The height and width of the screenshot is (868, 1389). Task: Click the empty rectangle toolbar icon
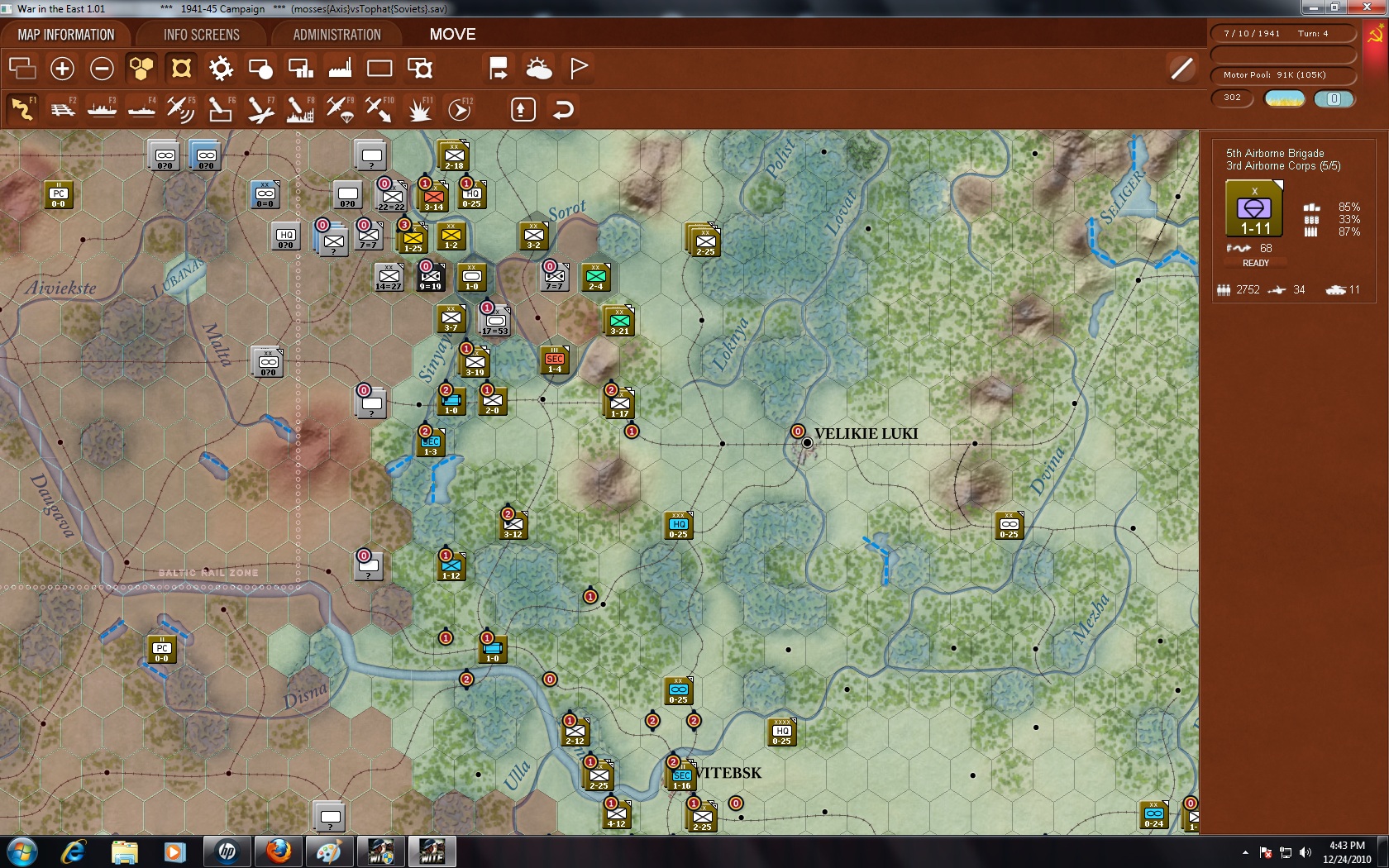coord(379,69)
